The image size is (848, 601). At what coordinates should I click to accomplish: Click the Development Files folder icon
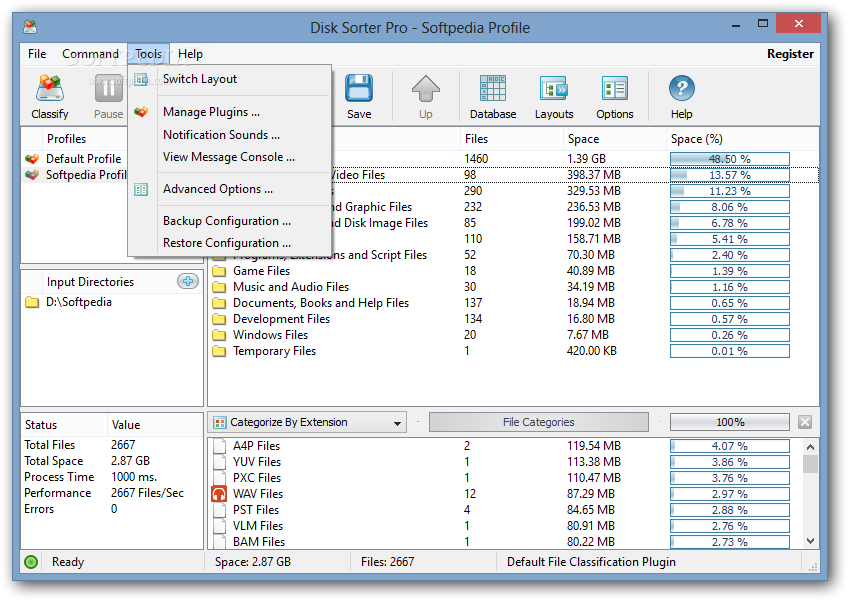(x=219, y=319)
